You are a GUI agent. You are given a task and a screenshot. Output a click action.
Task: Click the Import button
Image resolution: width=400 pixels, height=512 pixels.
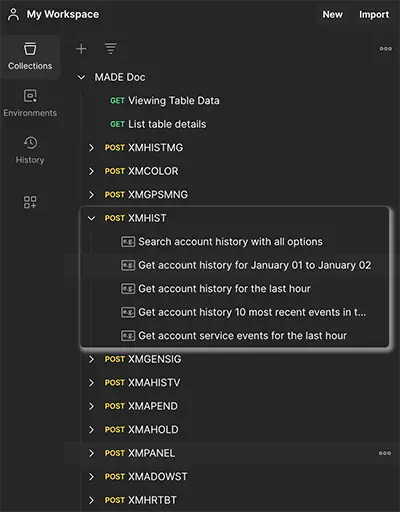coord(374,15)
